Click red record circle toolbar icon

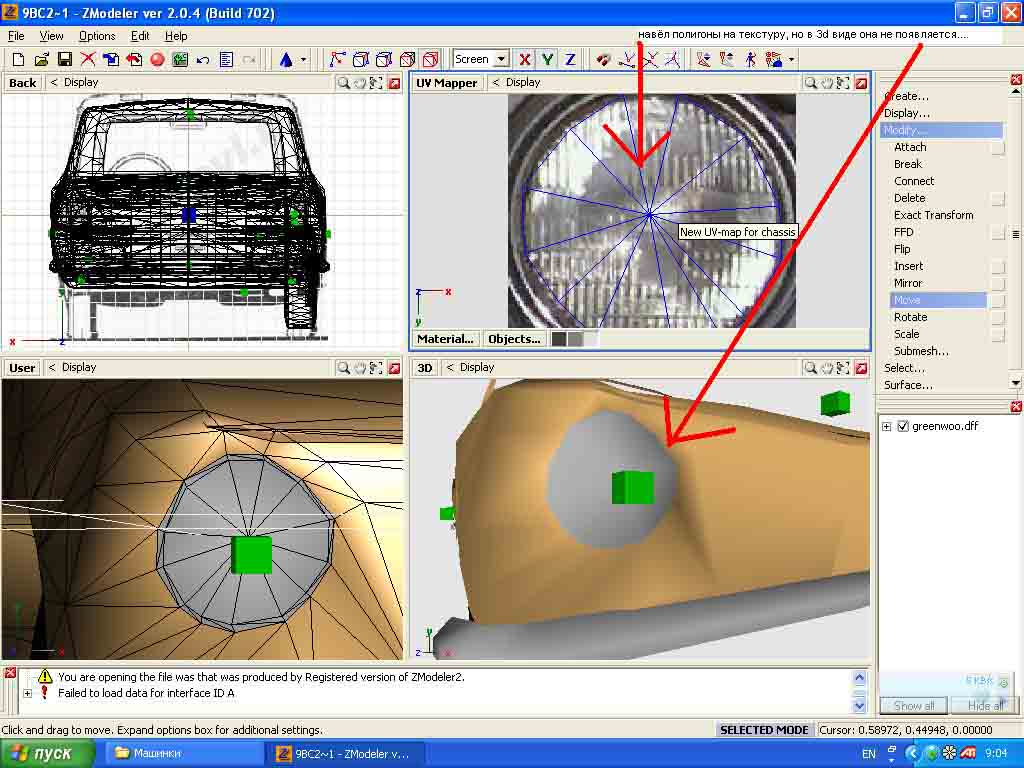click(157, 60)
